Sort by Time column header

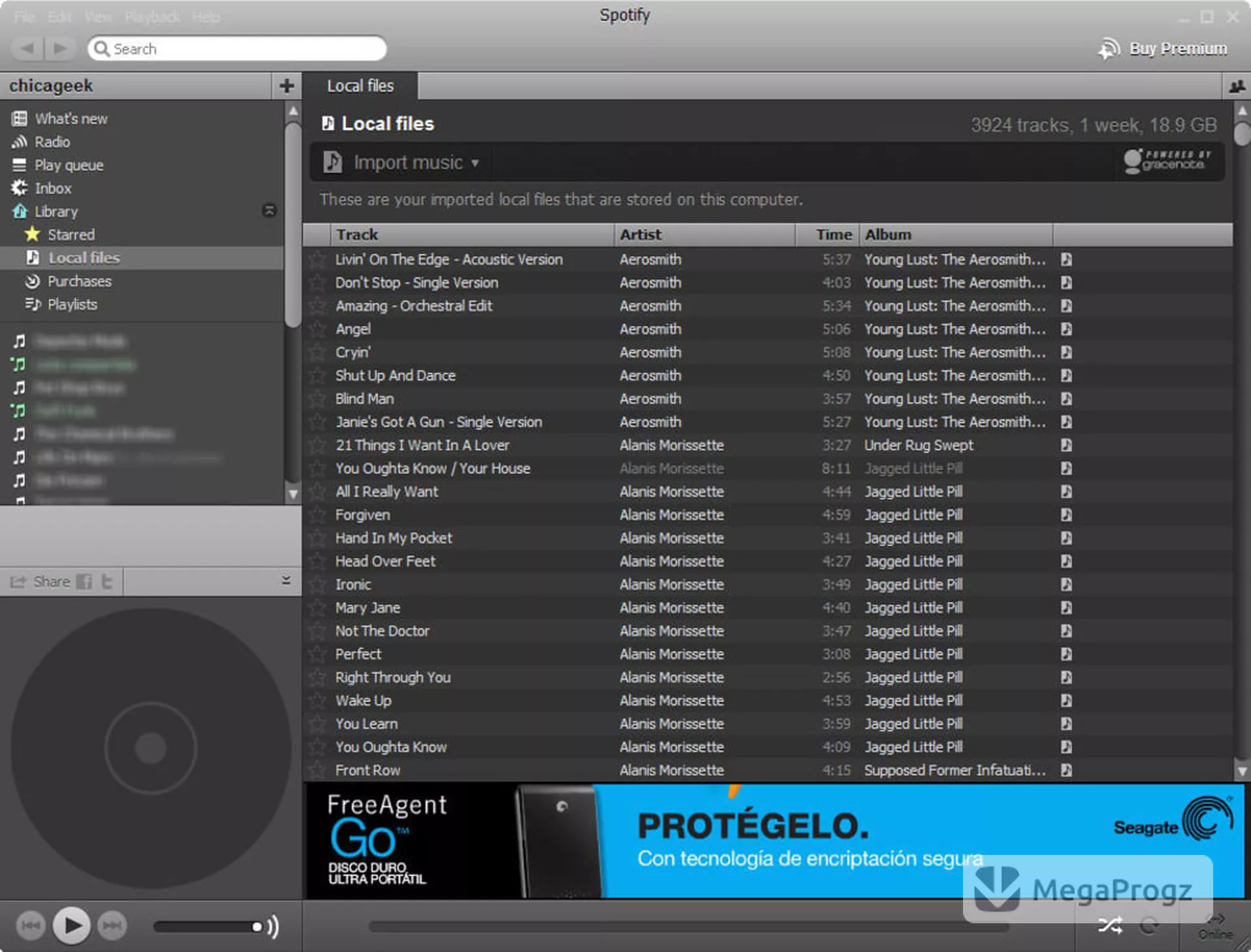(827, 235)
